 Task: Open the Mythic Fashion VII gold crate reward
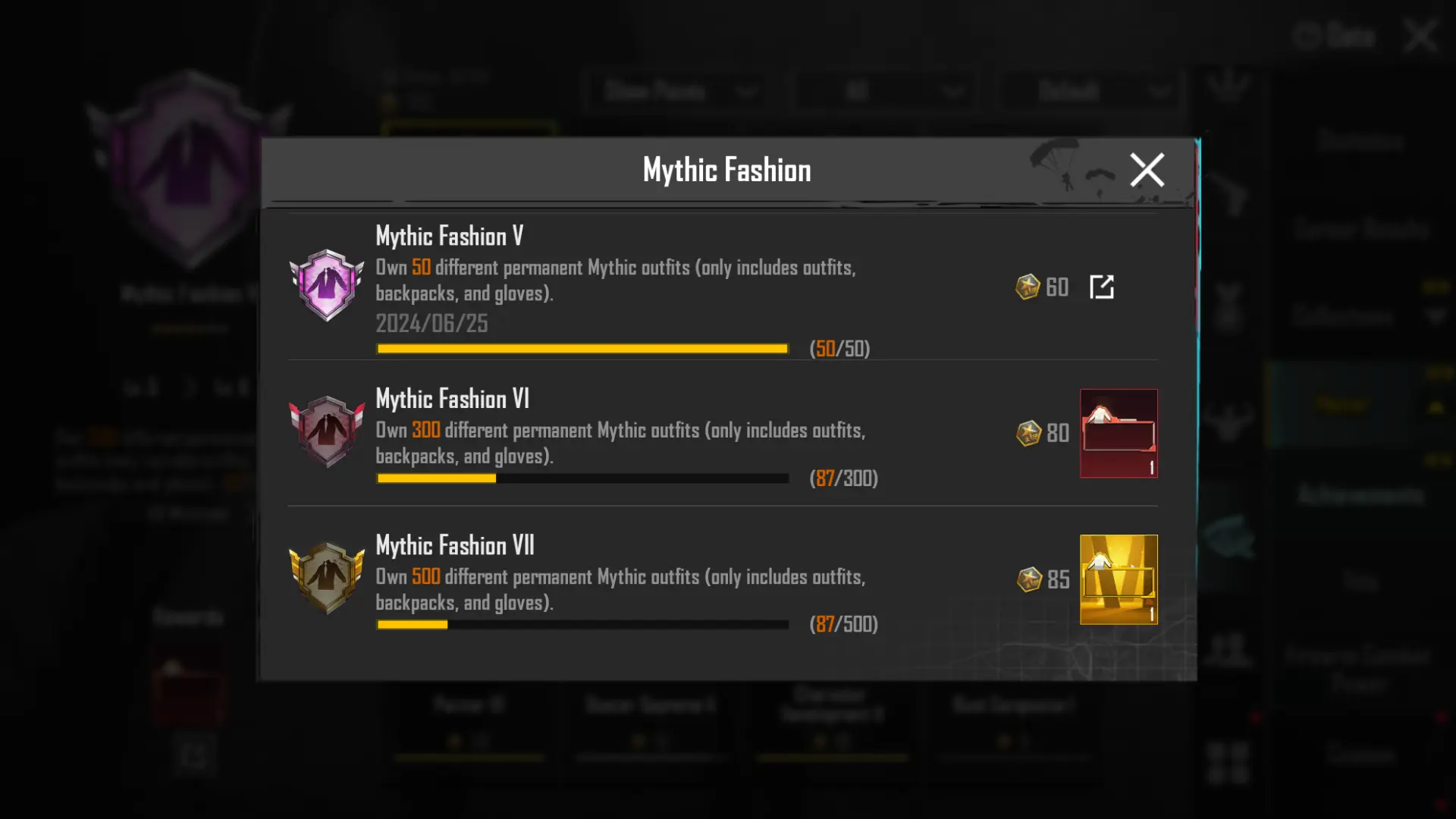[x=1119, y=579]
